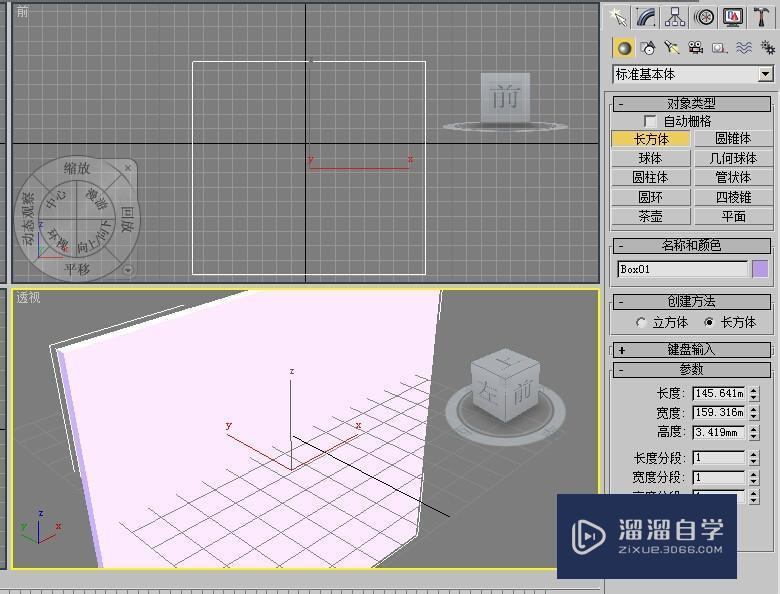Adjust the 宽度分段 spinner arrows

(x=754, y=477)
